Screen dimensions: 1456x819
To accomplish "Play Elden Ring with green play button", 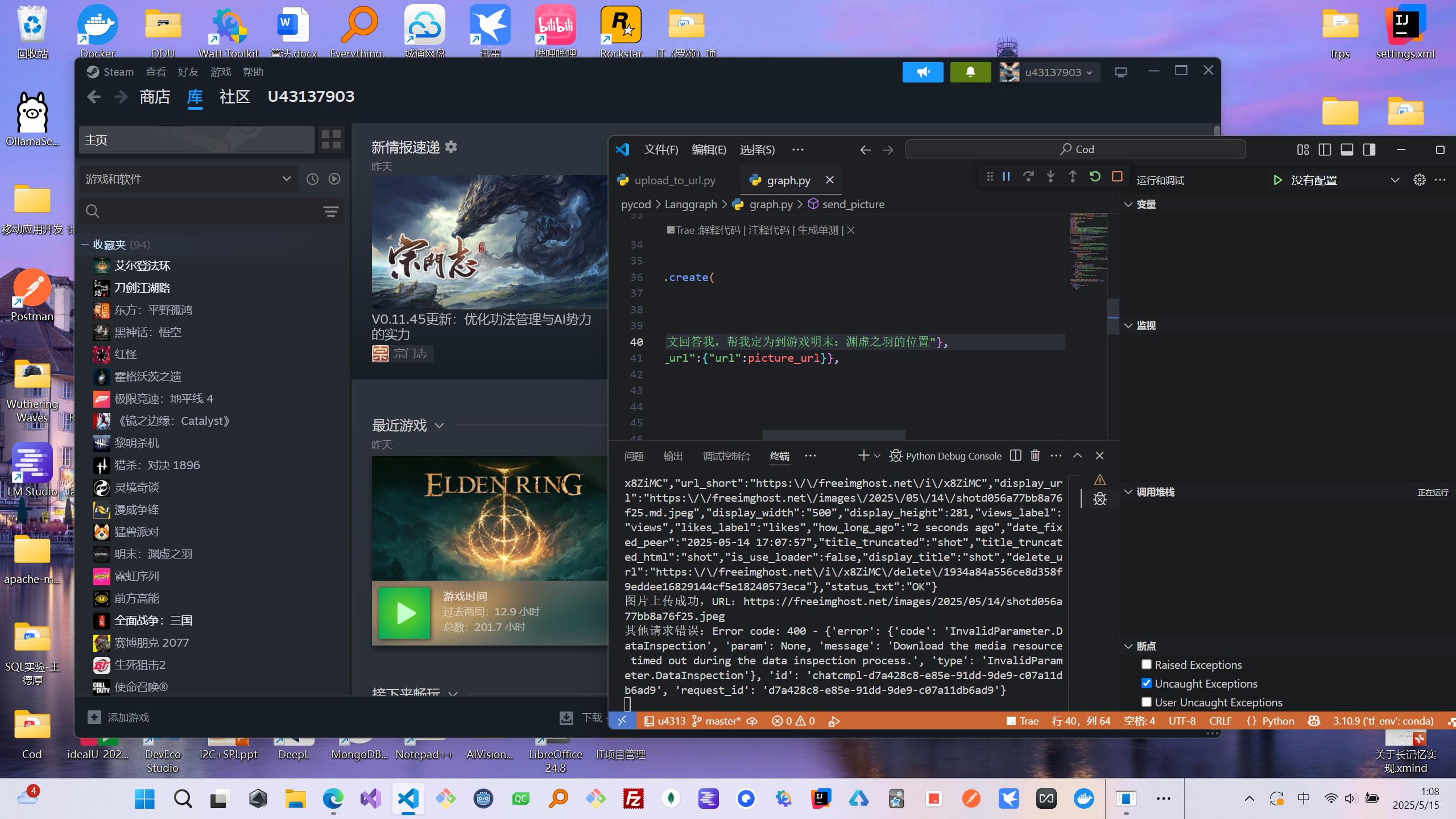I will (405, 613).
